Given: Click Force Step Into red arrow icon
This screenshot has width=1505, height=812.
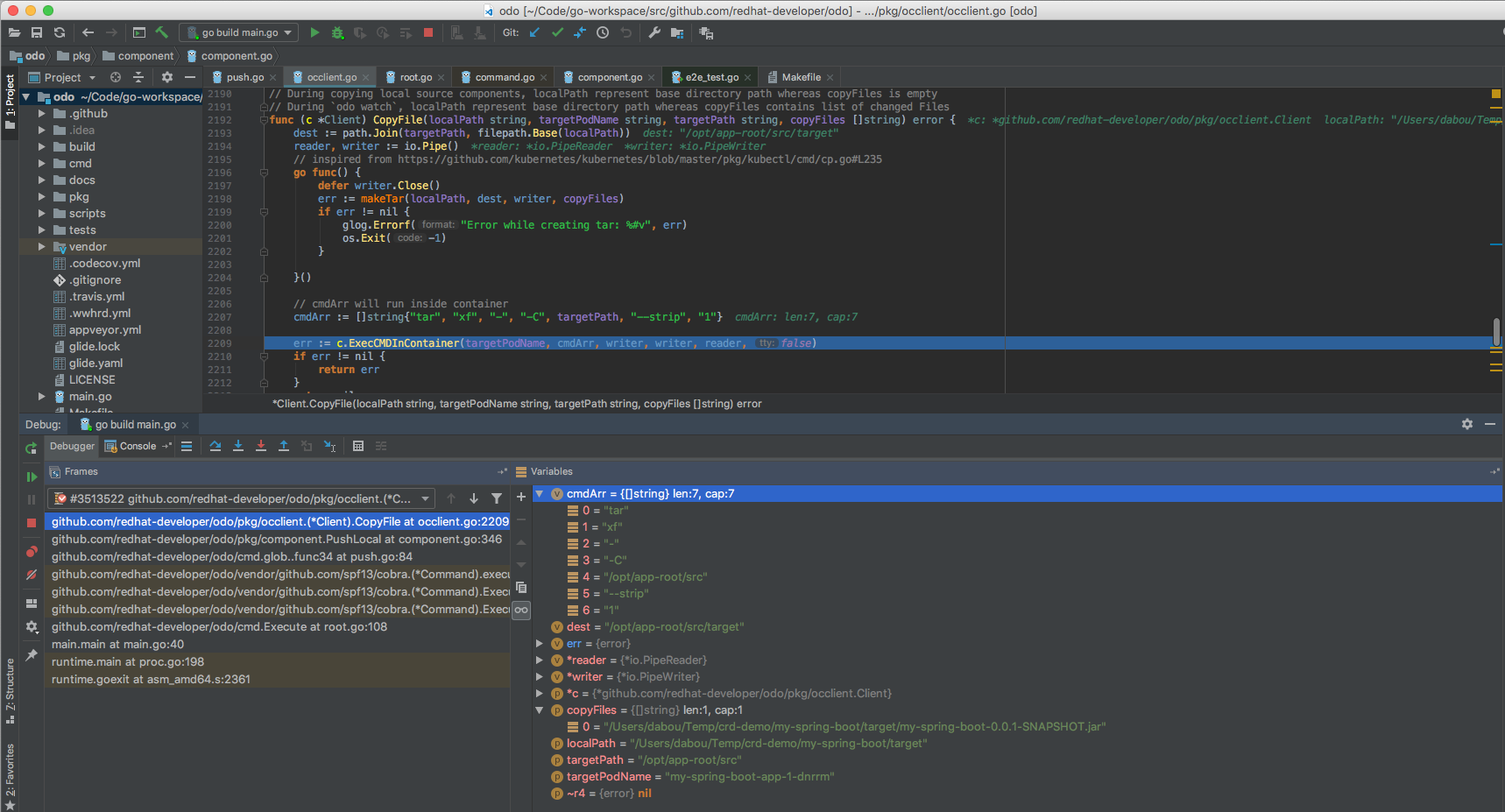Looking at the screenshot, I should click(x=261, y=446).
